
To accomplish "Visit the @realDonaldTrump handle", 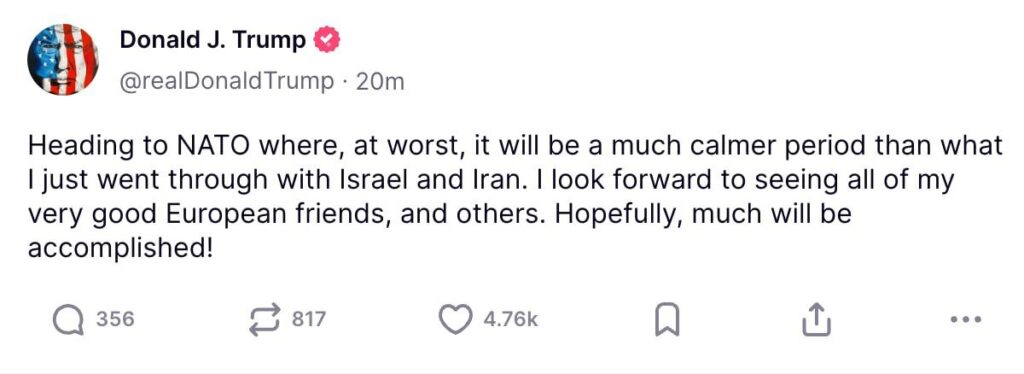I will click(227, 82).
